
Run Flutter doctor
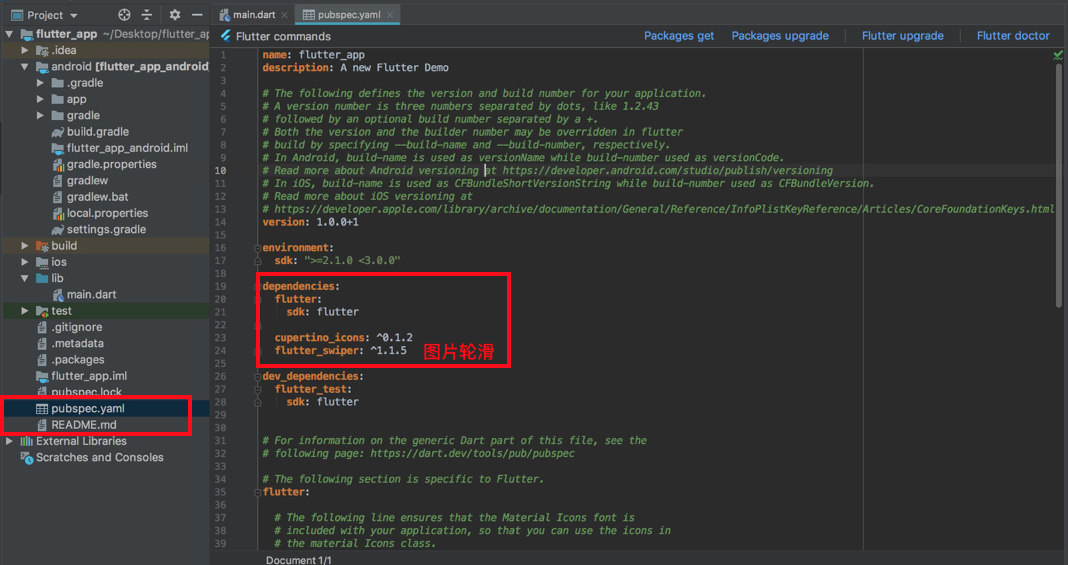pos(1013,36)
